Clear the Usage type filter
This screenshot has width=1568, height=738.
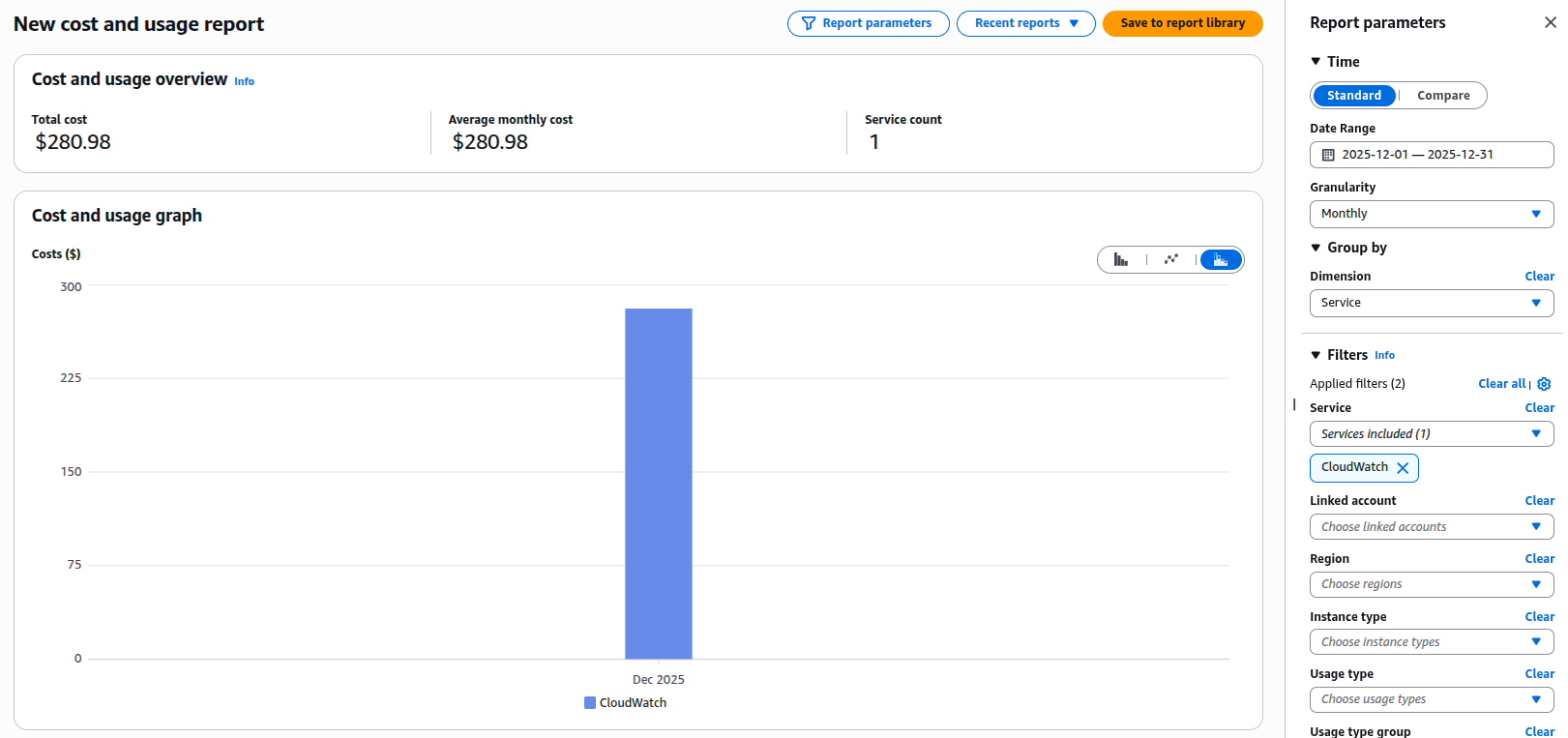click(1539, 674)
